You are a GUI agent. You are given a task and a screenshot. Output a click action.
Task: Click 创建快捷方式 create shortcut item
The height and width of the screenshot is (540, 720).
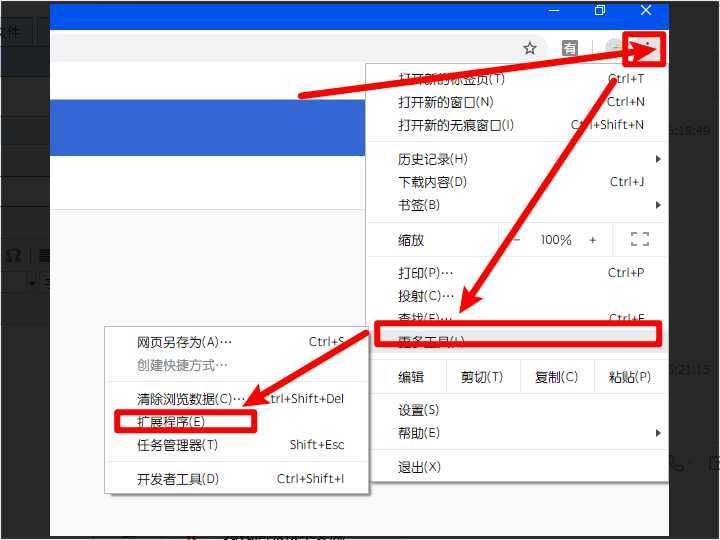[237, 366]
